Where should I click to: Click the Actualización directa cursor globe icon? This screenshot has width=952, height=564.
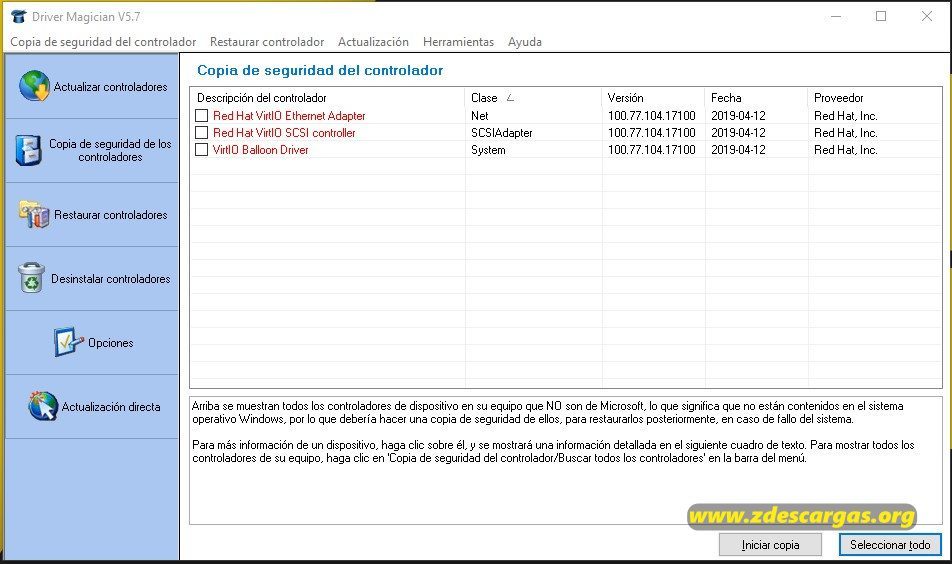coord(42,406)
